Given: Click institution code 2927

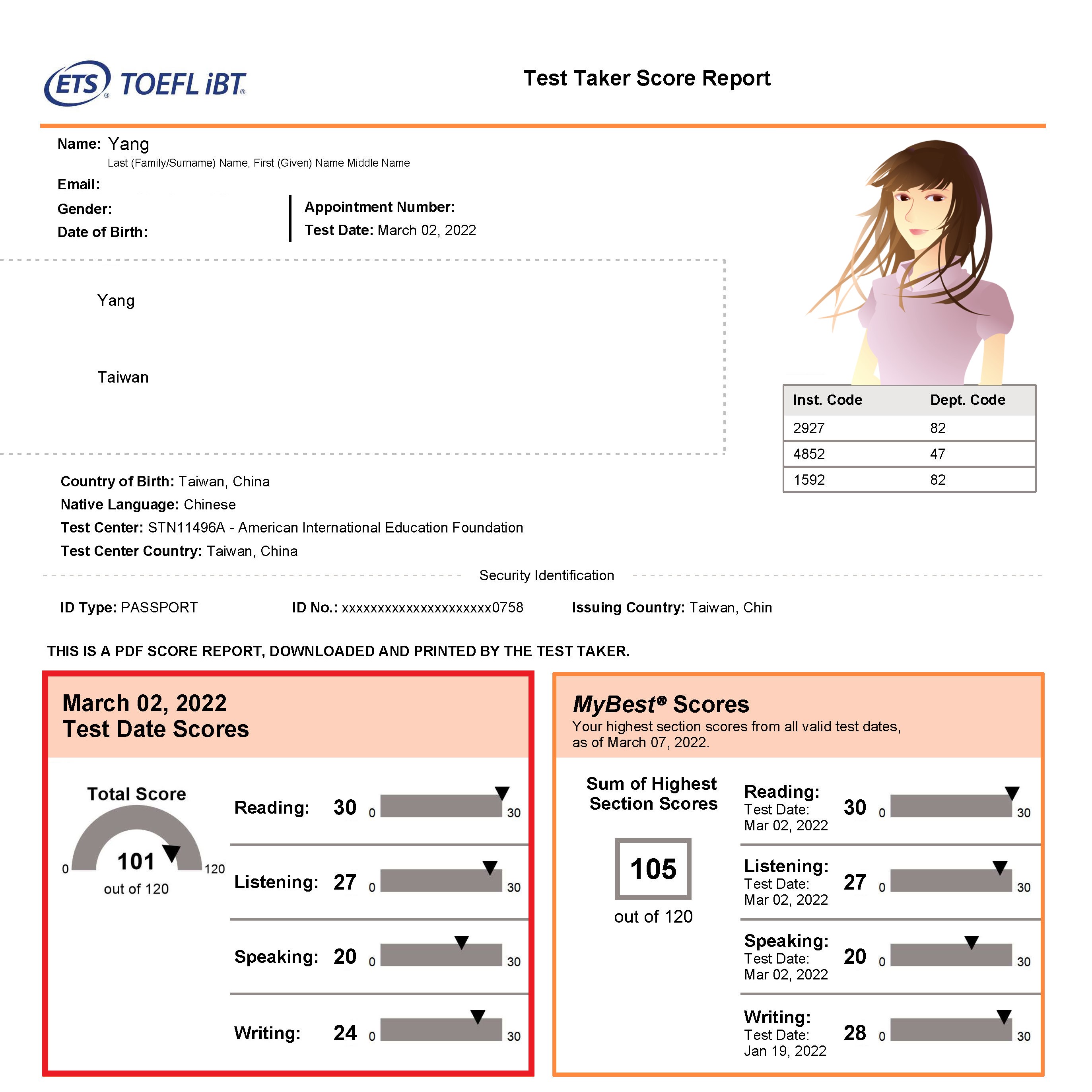Looking at the screenshot, I should click(x=808, y=428).
